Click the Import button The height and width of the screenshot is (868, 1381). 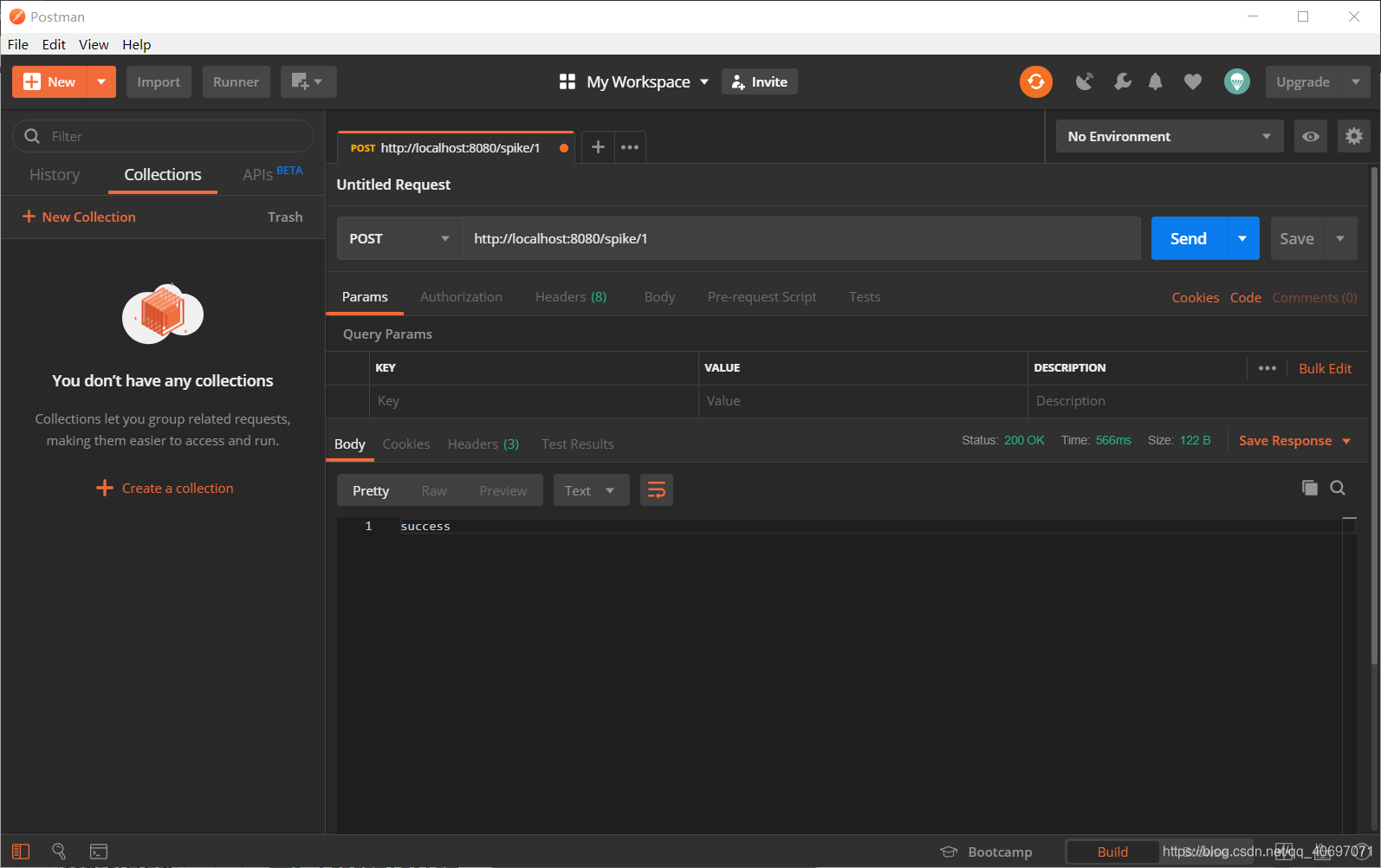click(x=159, y=81)
